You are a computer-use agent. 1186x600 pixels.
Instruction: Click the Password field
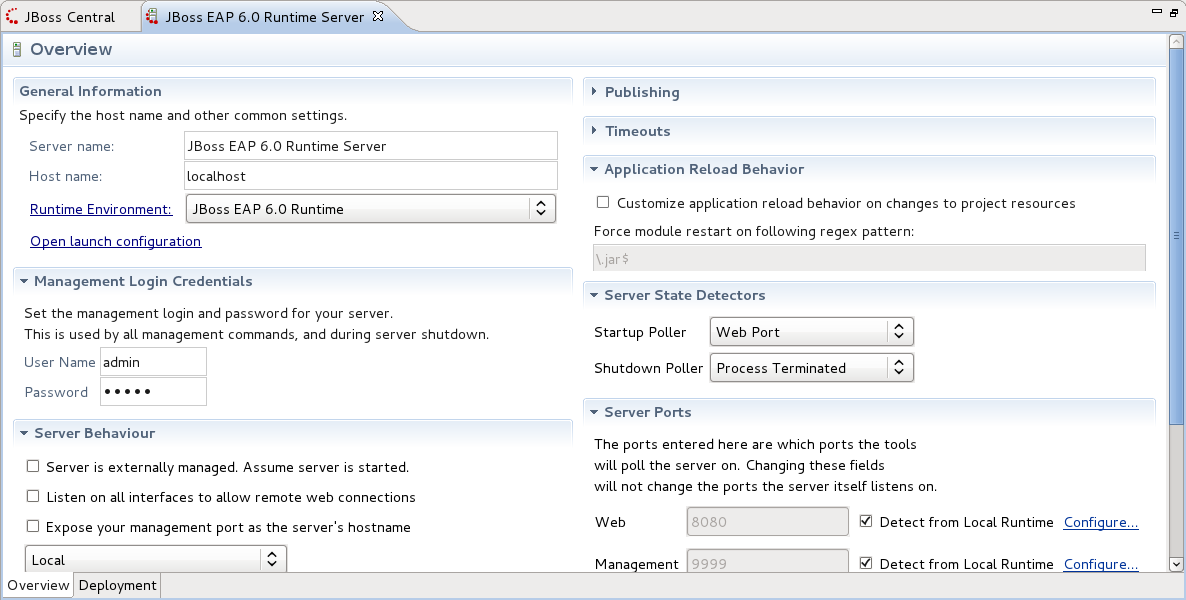[153, 391]
